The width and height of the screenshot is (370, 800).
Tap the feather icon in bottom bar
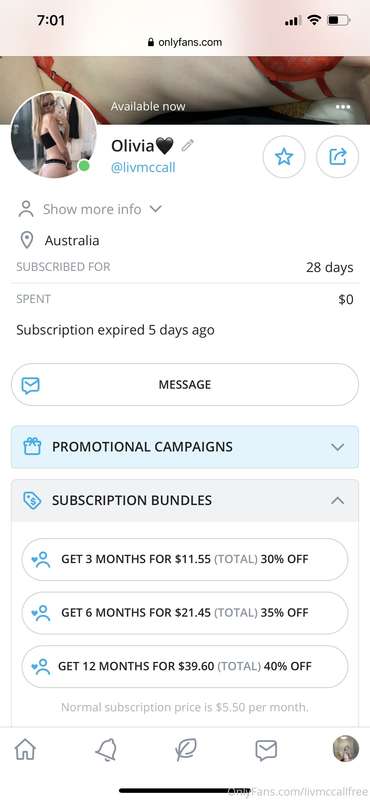pos(185,750)
